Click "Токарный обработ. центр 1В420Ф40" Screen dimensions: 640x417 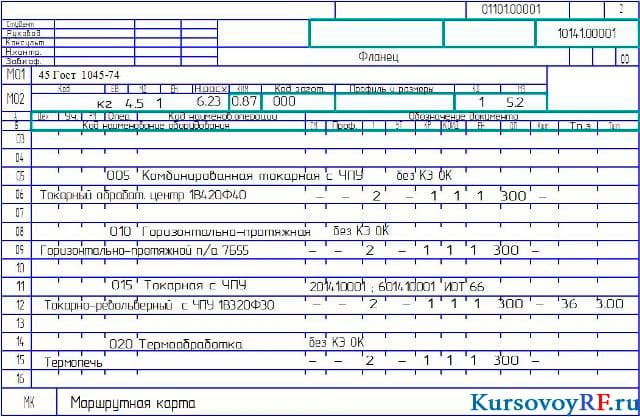[143, 195]
